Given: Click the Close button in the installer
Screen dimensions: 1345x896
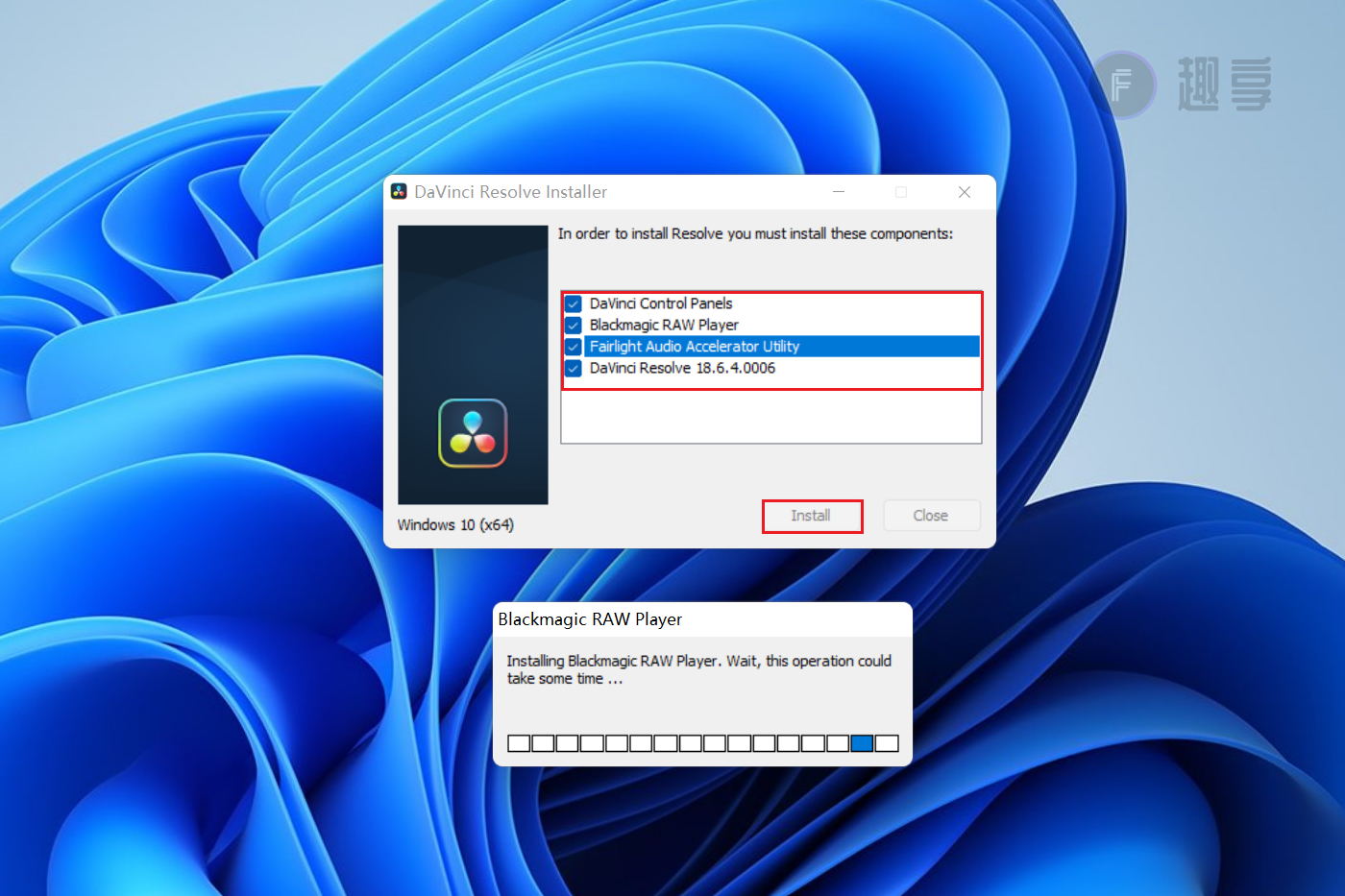Looking at the screenshot, I should click(x=931, y=516).
